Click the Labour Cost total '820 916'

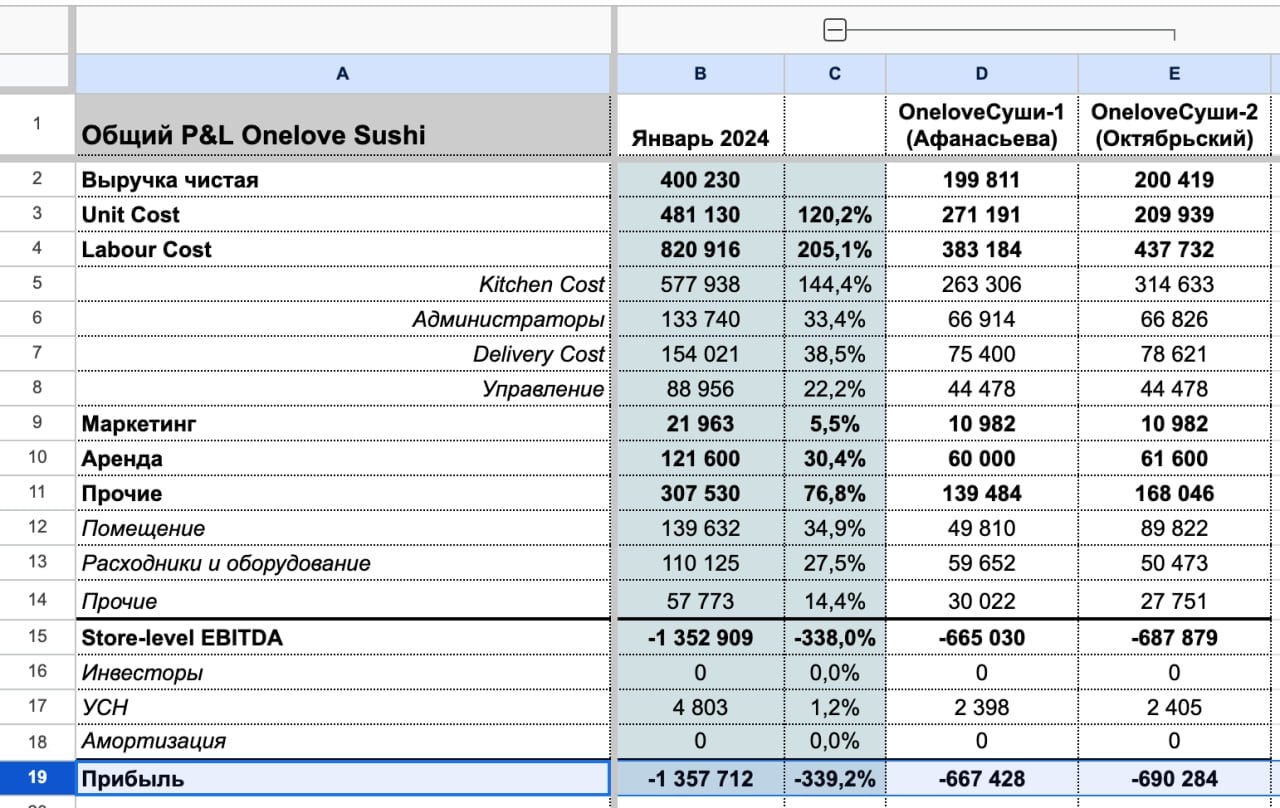point(701,249)
